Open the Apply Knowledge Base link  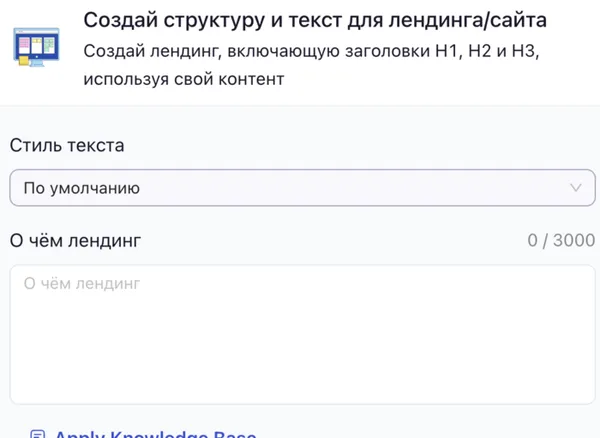[x=154, y=434]
